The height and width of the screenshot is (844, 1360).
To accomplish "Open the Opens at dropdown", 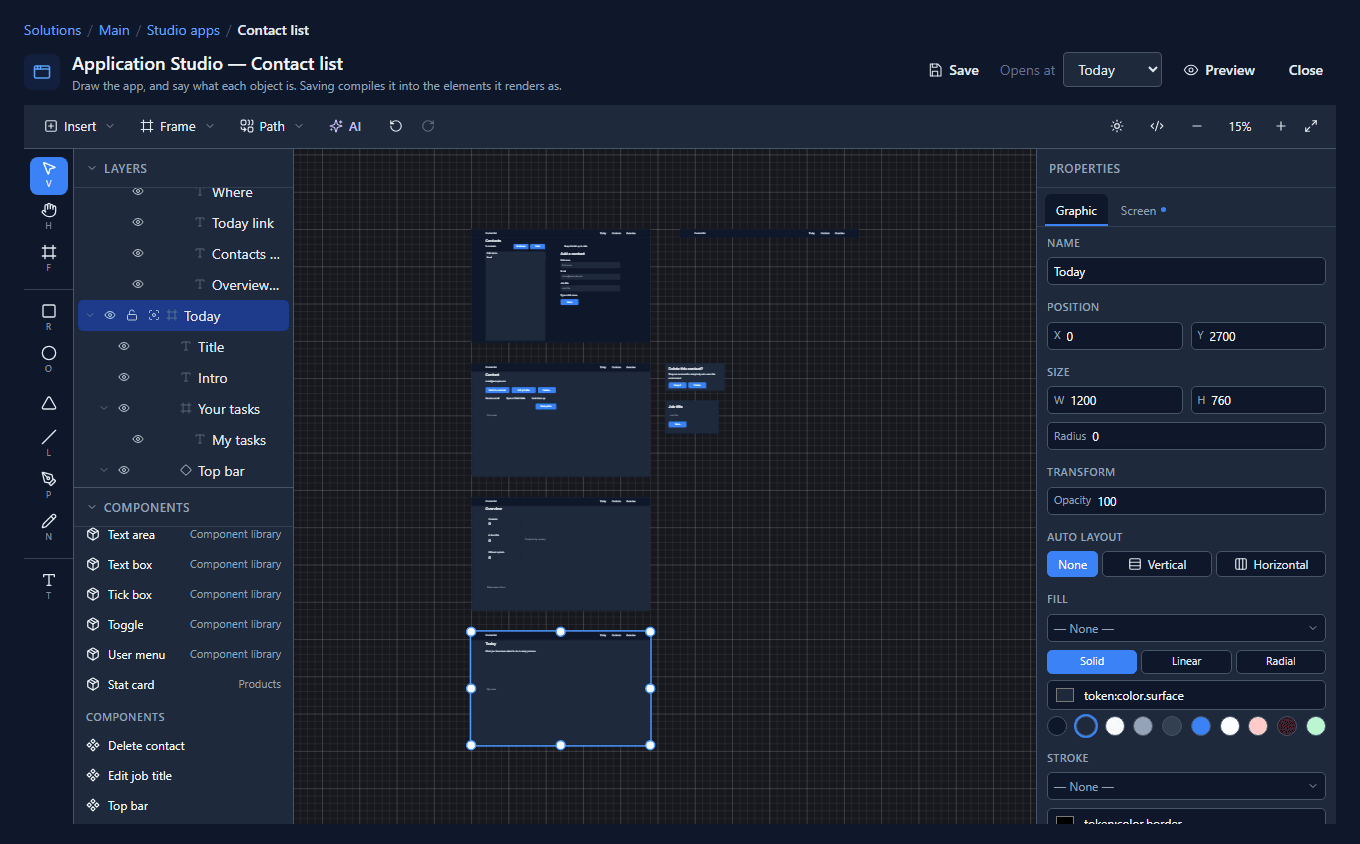I will 1112,70.
